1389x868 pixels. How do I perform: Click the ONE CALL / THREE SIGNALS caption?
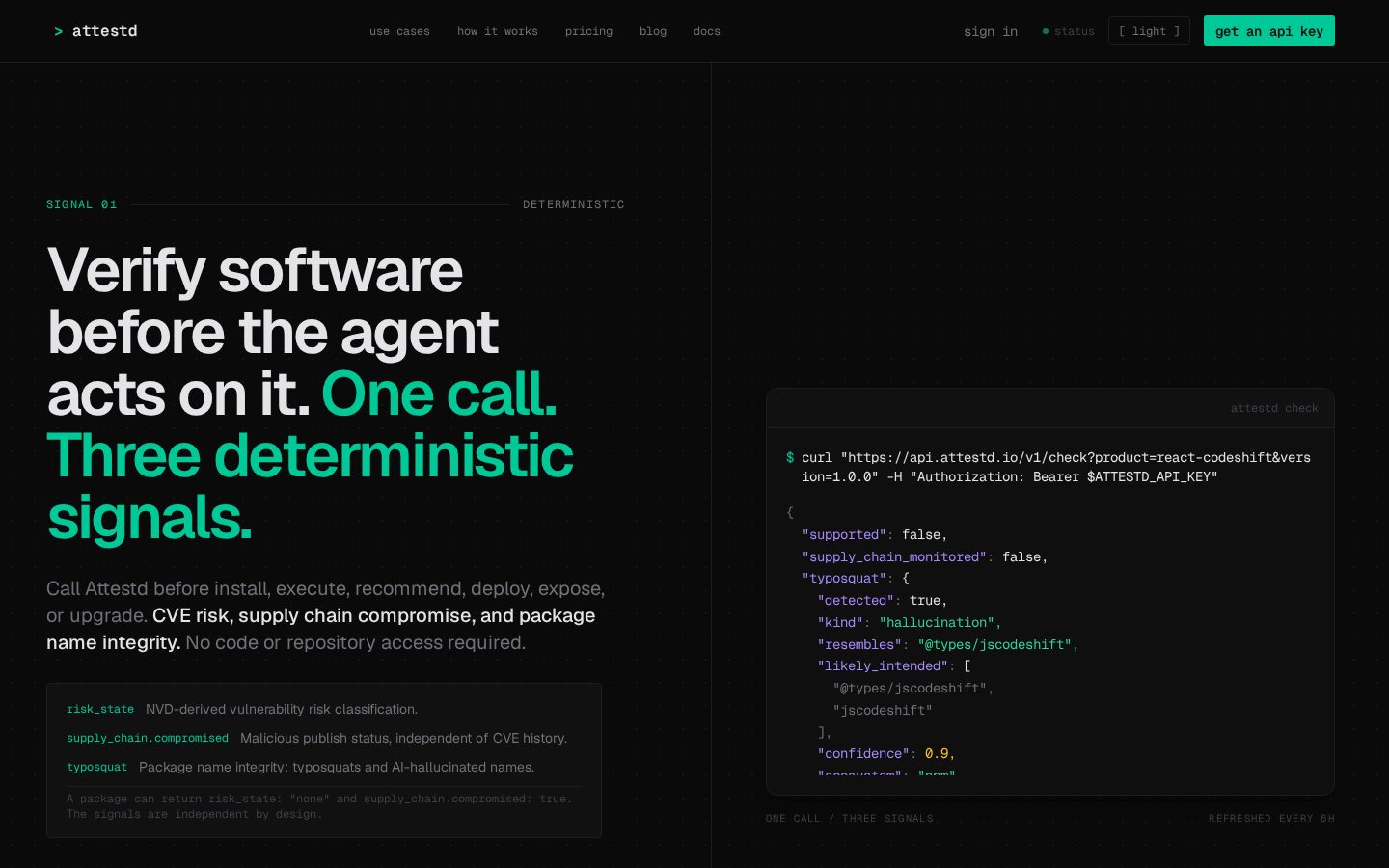coord(850,818)
